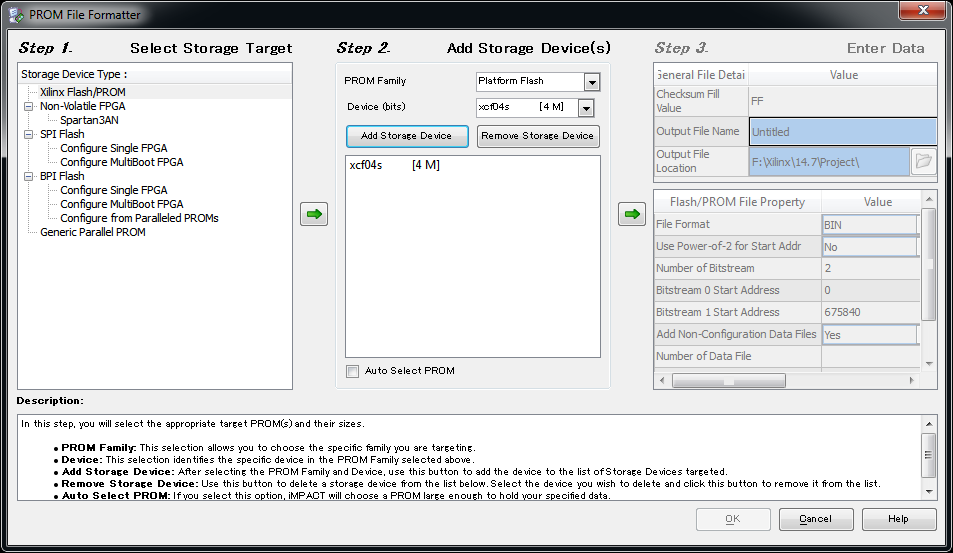Click the property table vertical scrollbar up arrow

pyautogui.click(x=929, y=199)
